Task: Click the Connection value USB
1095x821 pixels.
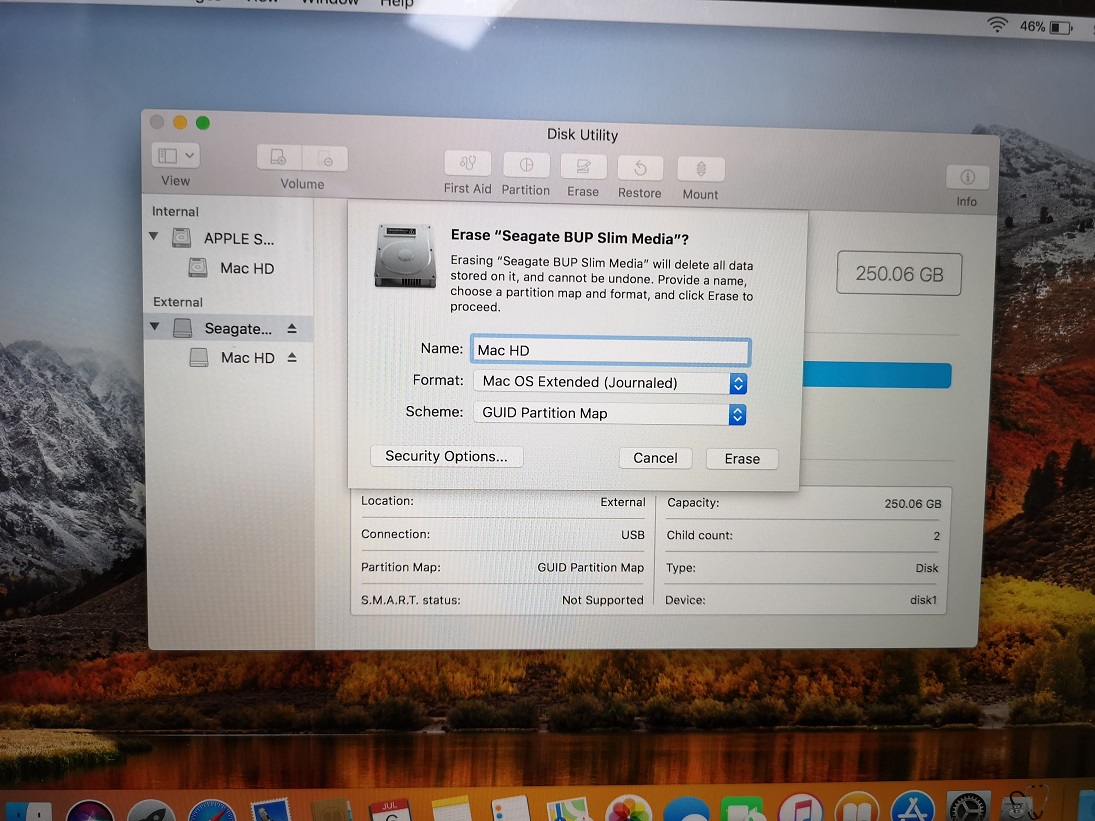Action: coord(633,535)
